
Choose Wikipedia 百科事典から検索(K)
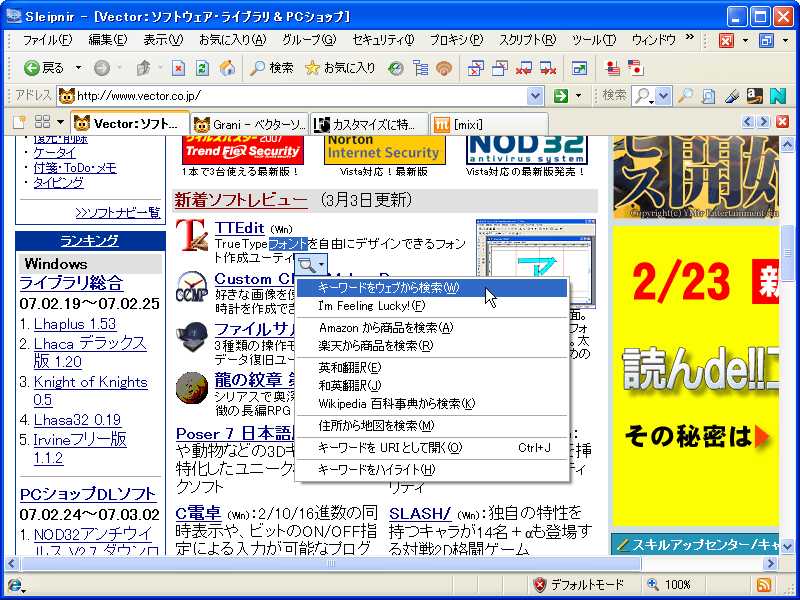click(x=432, y=404)
